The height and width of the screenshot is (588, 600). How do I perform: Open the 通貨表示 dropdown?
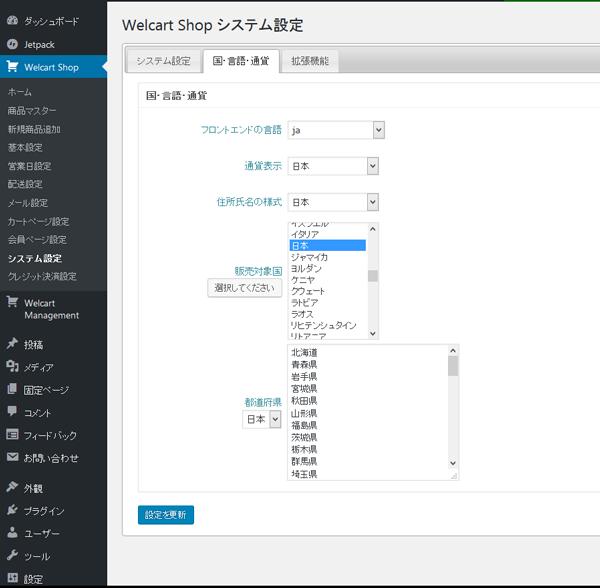[333, 166]
